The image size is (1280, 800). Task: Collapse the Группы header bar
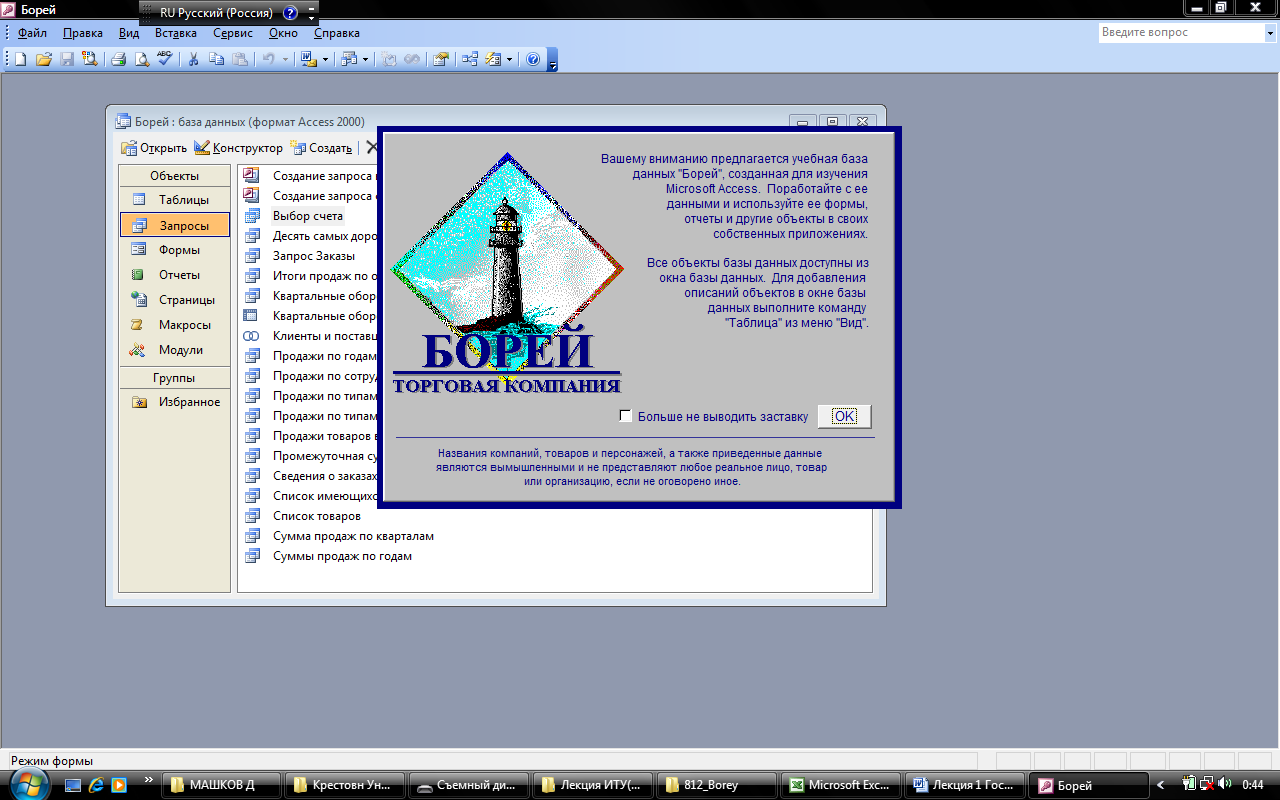(175, 378)
